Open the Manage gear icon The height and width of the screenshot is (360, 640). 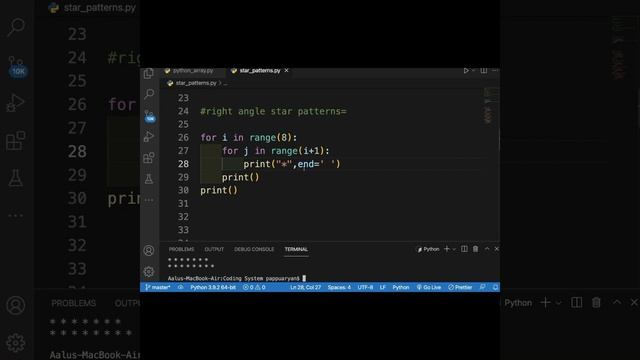[149, 271]
